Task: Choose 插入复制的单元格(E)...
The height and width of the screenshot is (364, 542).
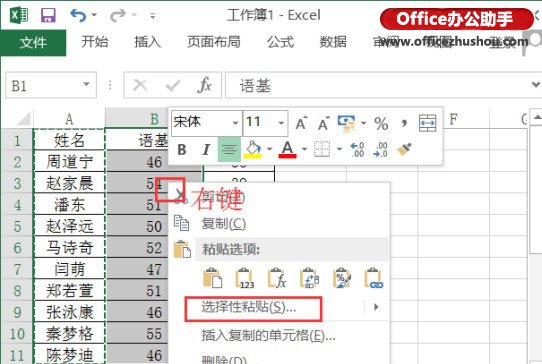Action: pyautogui.click(x=268, y=335)
